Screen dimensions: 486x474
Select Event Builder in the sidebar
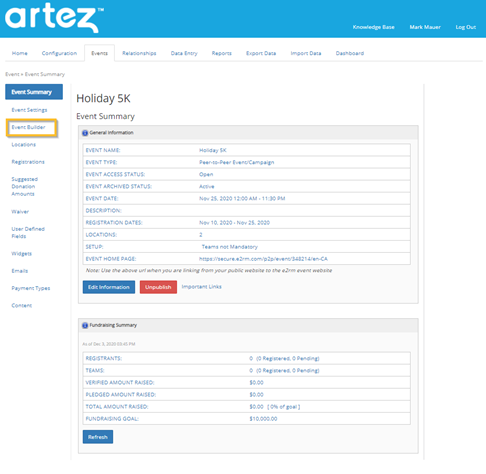pos(28,127)
